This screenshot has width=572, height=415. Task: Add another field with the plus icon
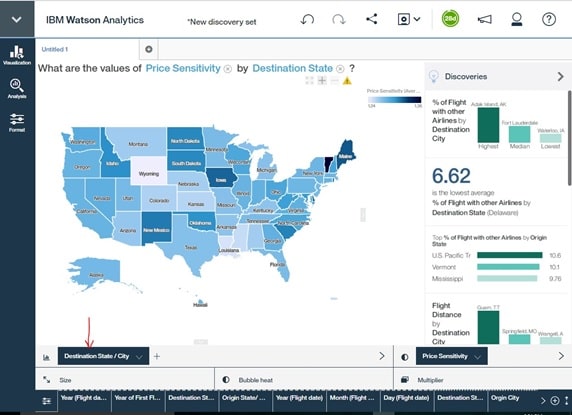157,356
